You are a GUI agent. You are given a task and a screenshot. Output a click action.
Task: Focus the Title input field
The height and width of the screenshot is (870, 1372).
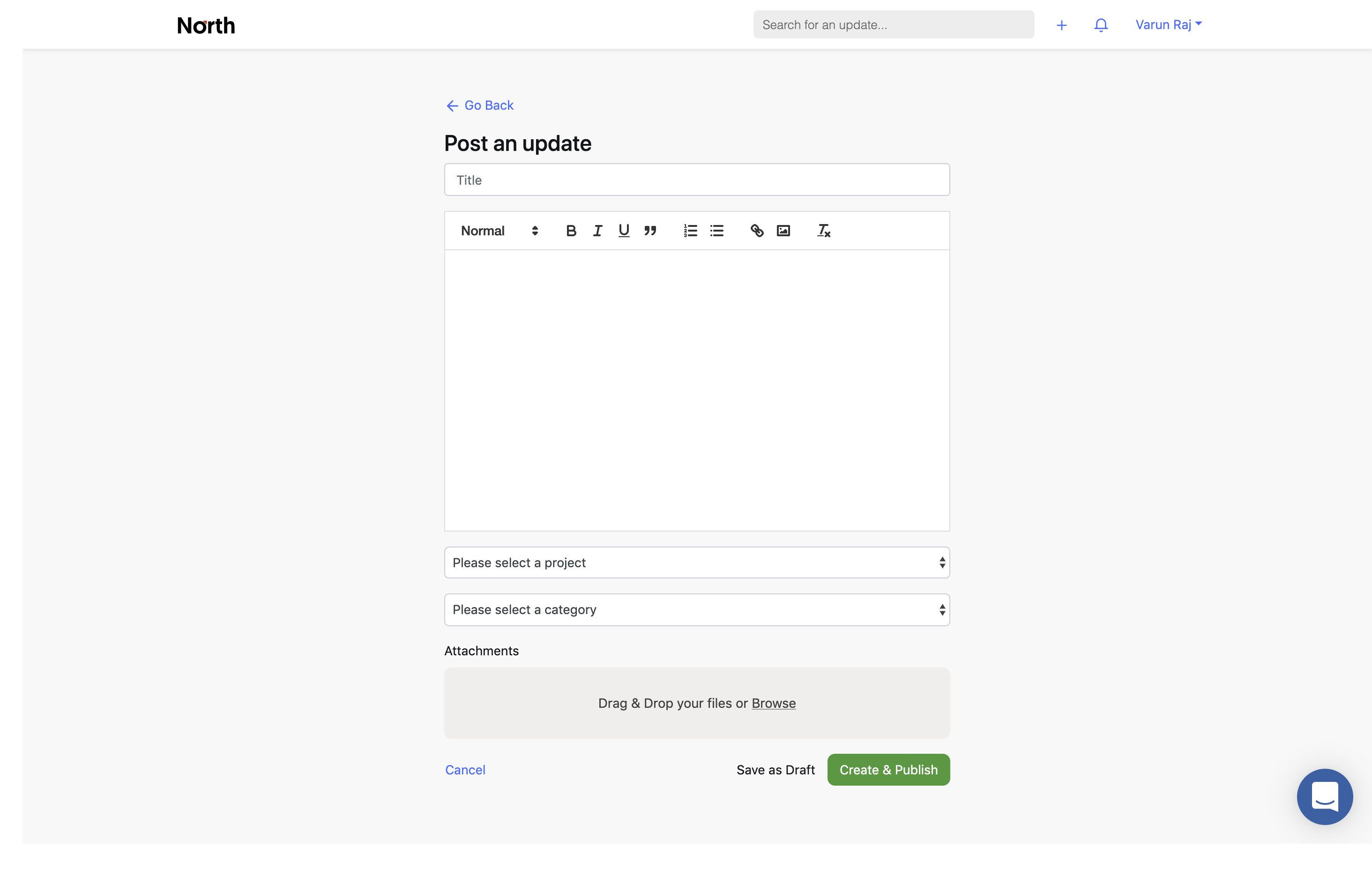[x=697, y=180]
